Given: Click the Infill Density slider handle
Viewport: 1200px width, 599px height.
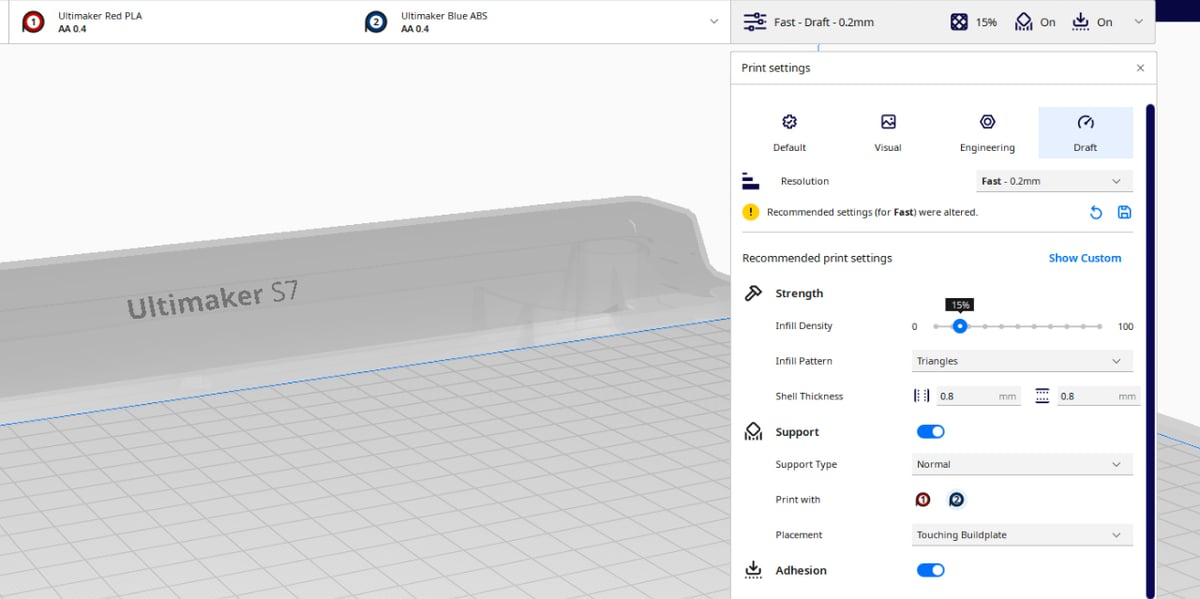Looking at the screenshot, I should [960, 326].
